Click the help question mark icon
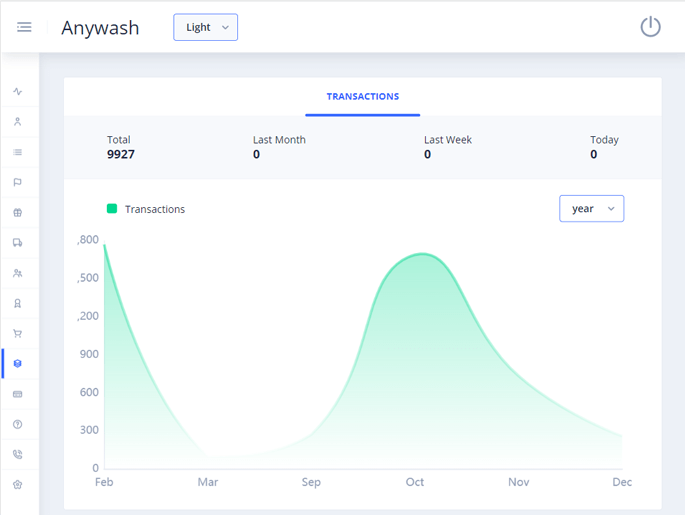Screen dimensions: 685x515 click(18, 425)
